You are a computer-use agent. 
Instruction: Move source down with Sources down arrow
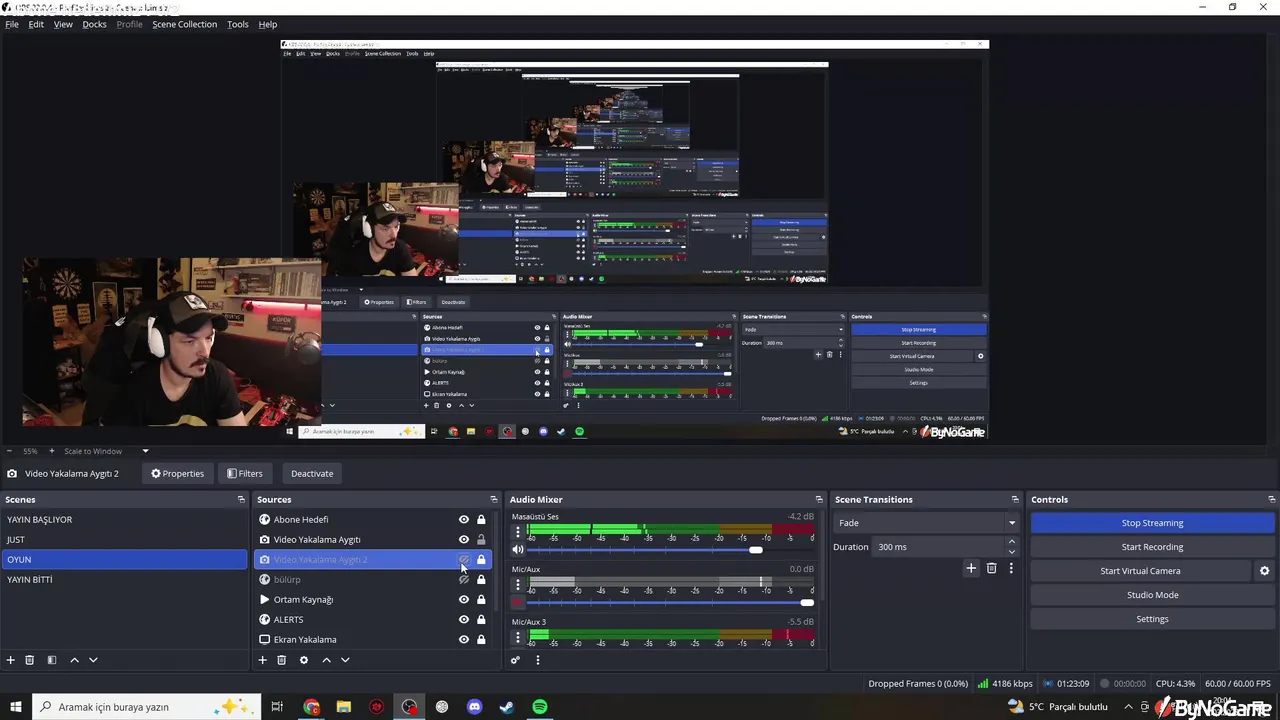coord(345,660)
